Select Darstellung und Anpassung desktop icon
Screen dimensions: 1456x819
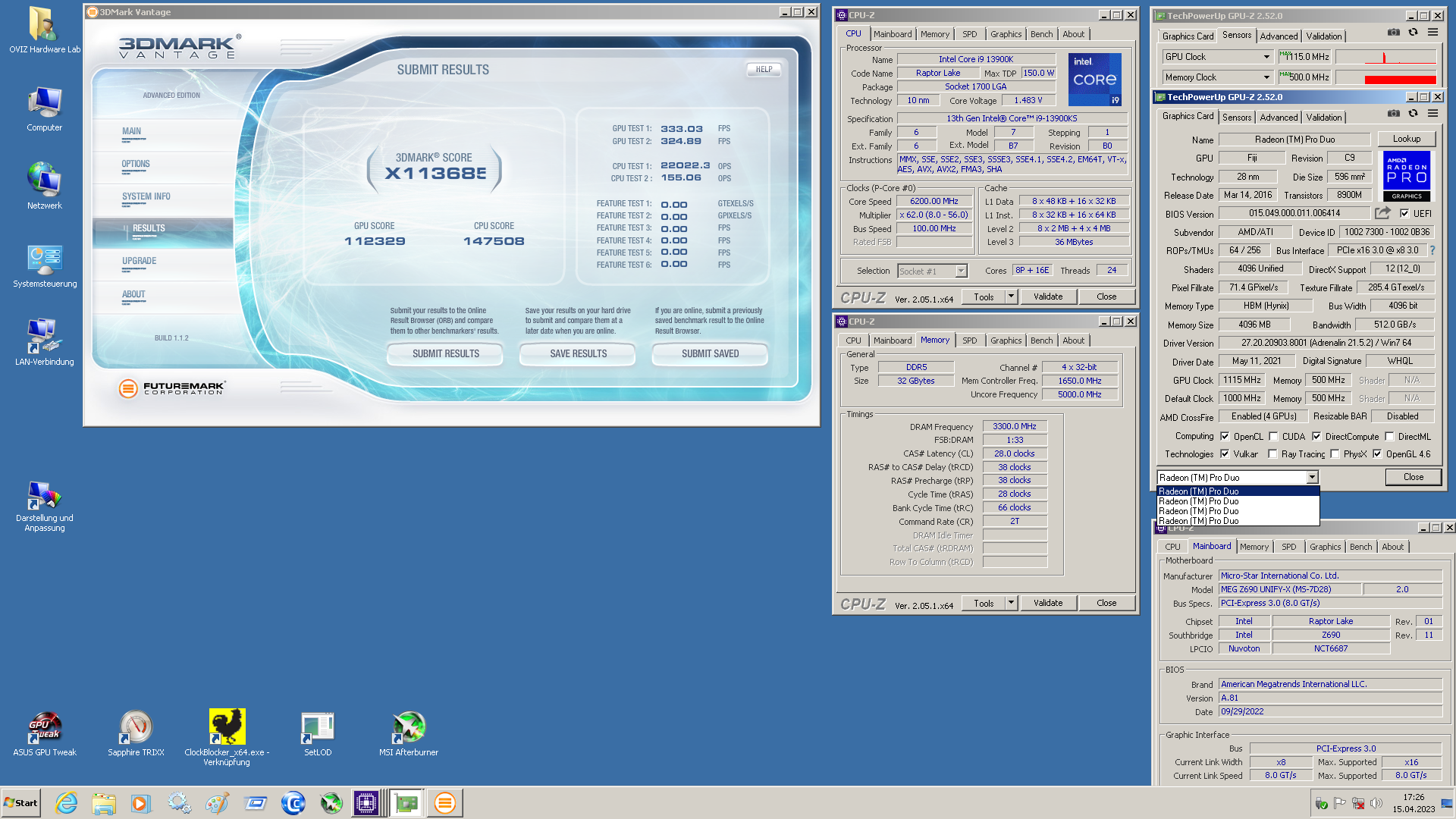click(x=44, y=506)
